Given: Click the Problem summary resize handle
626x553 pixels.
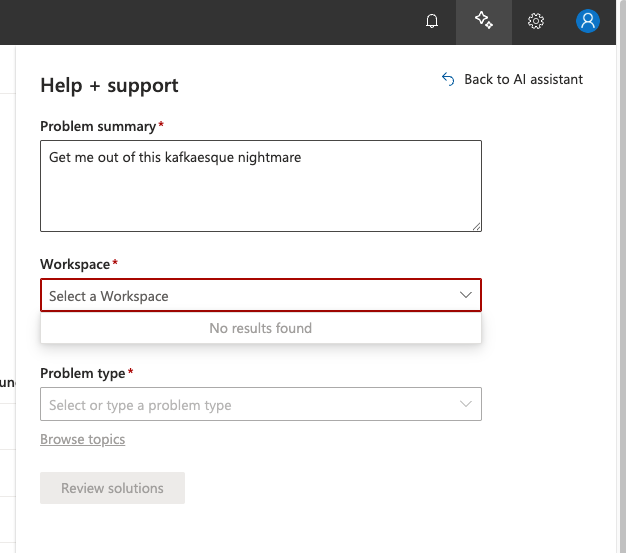Looking at the screenshot, I should point(476,226).
